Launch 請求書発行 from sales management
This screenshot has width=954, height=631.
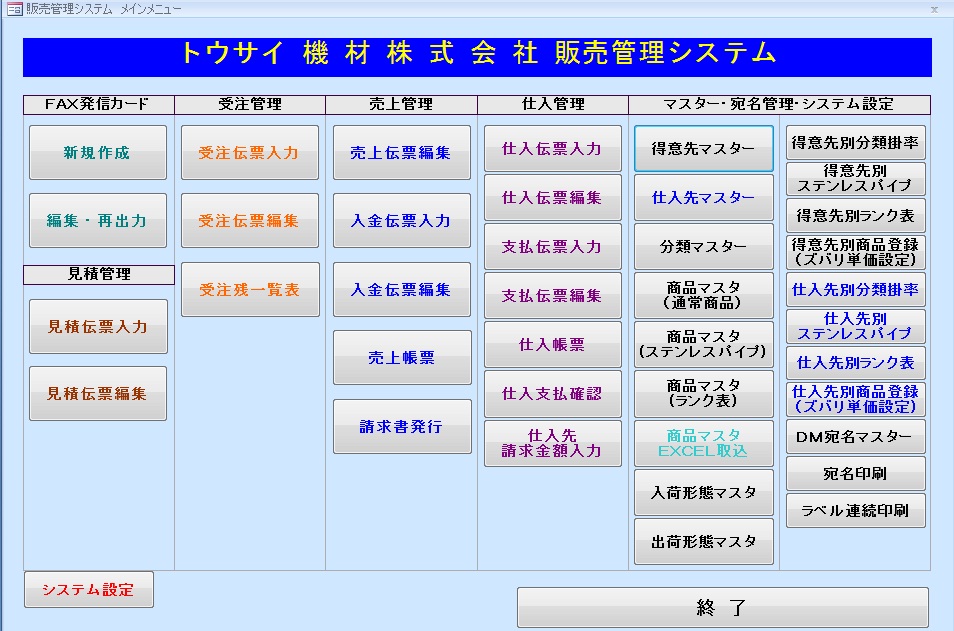coord(401,426)
